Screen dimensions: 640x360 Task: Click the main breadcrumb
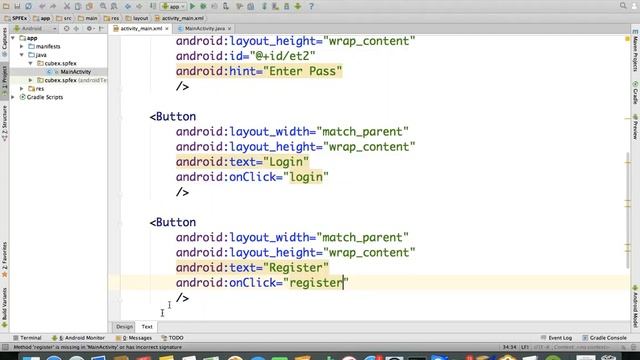tap(88, 18)
